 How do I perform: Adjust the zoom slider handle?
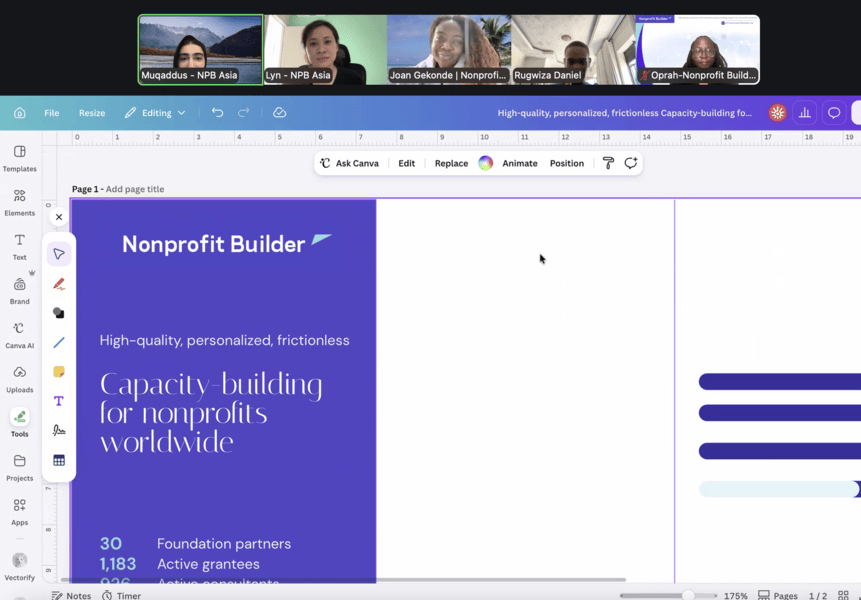(688, 595)
